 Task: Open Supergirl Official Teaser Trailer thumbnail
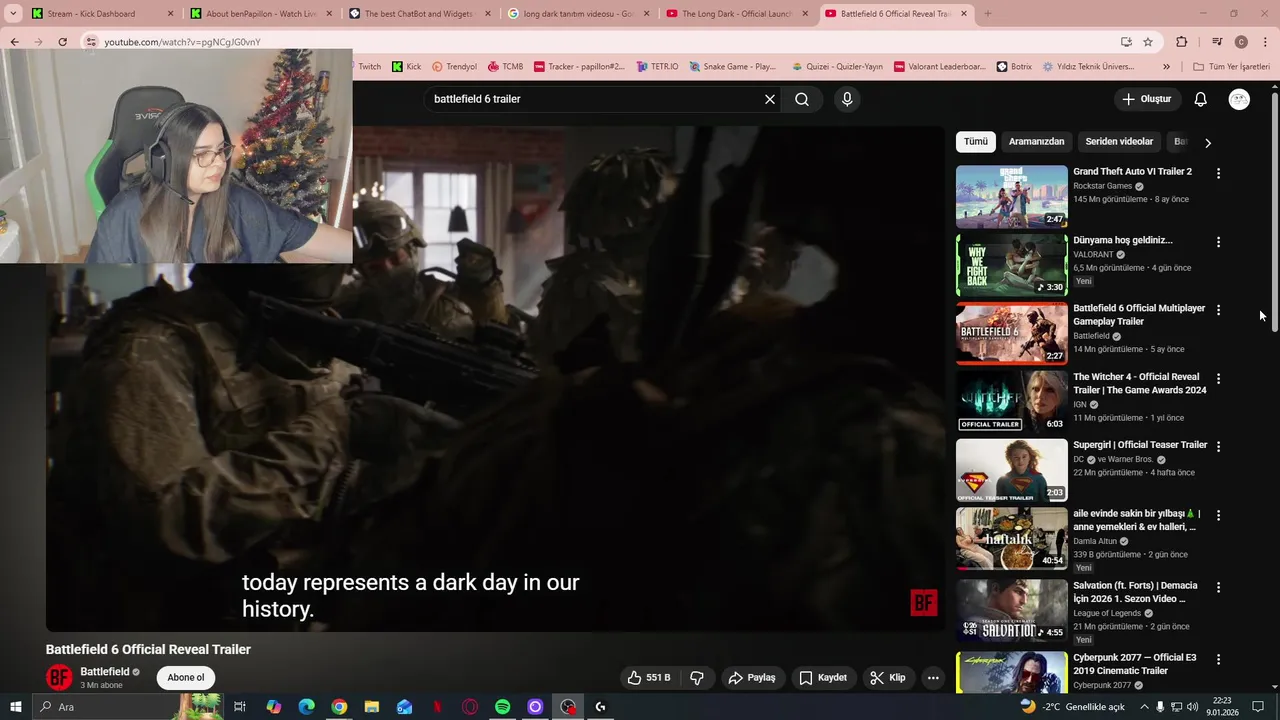click(1011, 470)
